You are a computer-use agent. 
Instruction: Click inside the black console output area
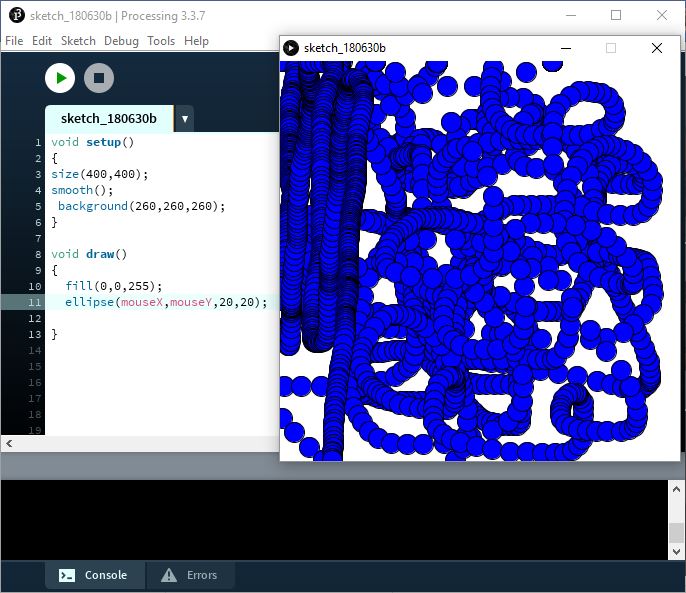pyautogui.click(x=335, y=519)
